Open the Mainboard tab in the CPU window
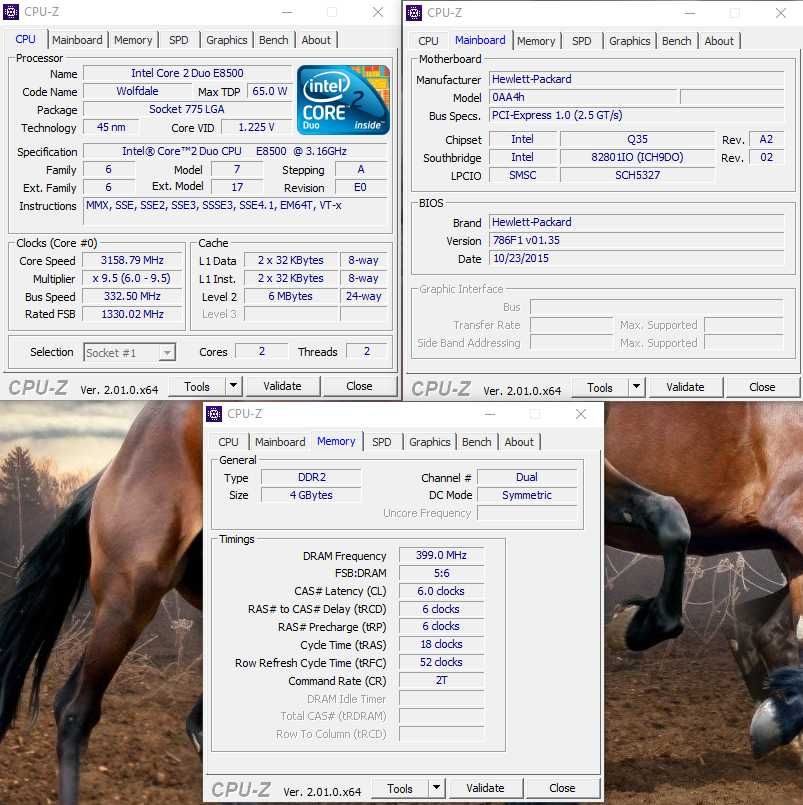 click(x=77, y=40)
